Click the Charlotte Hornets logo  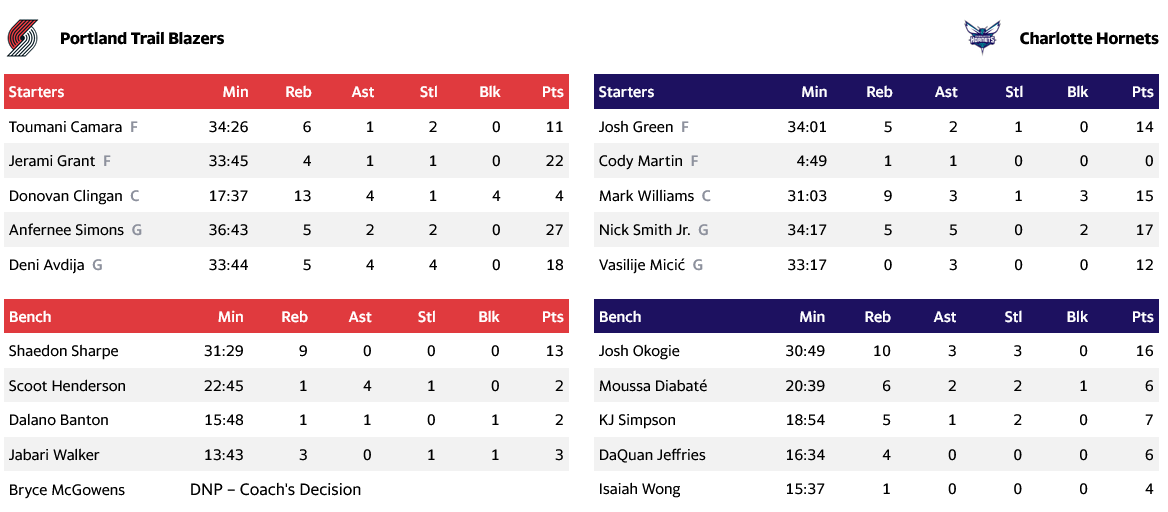coord(980,38)
